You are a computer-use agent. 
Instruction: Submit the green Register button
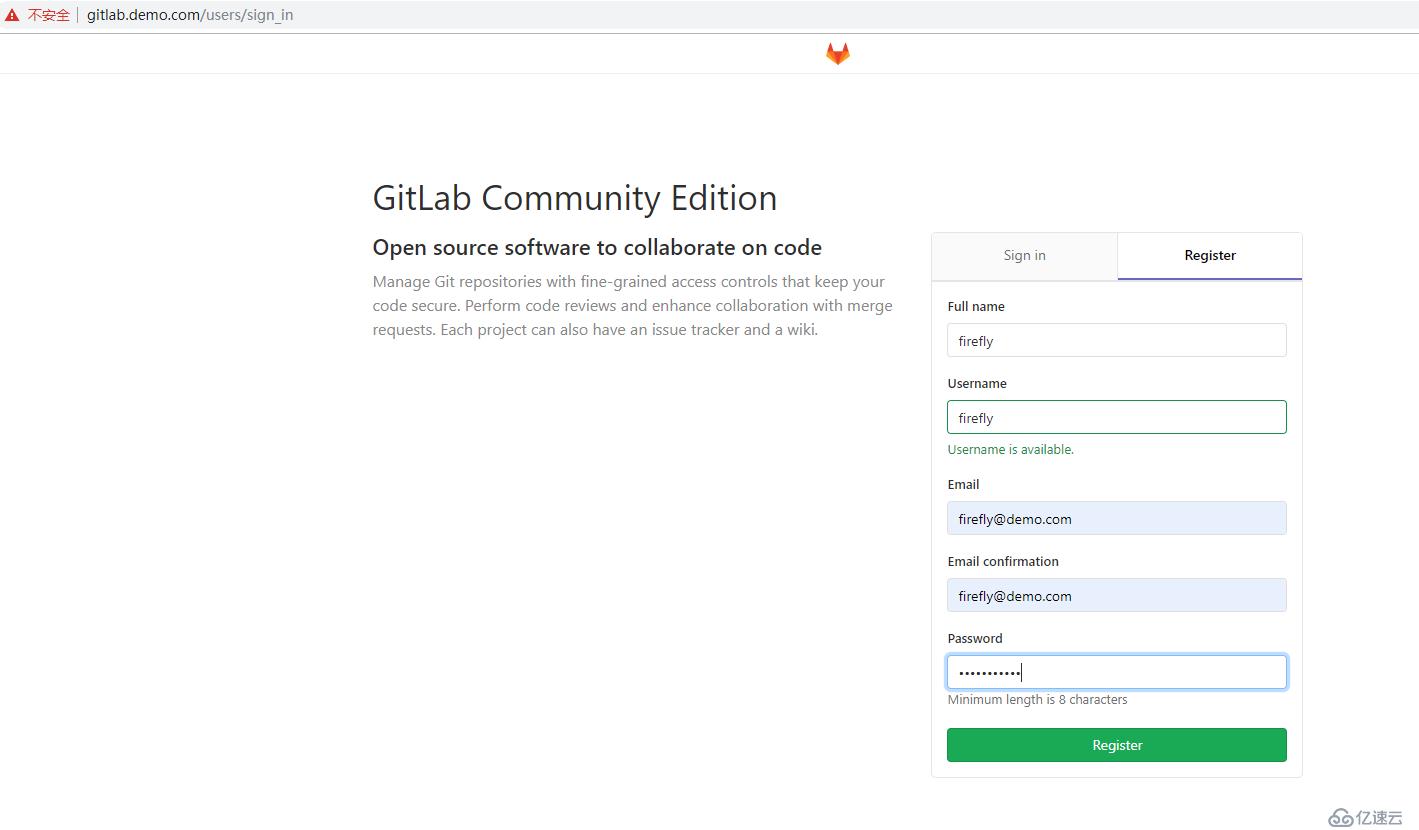pyautogui.click(x=1116, y=745)
